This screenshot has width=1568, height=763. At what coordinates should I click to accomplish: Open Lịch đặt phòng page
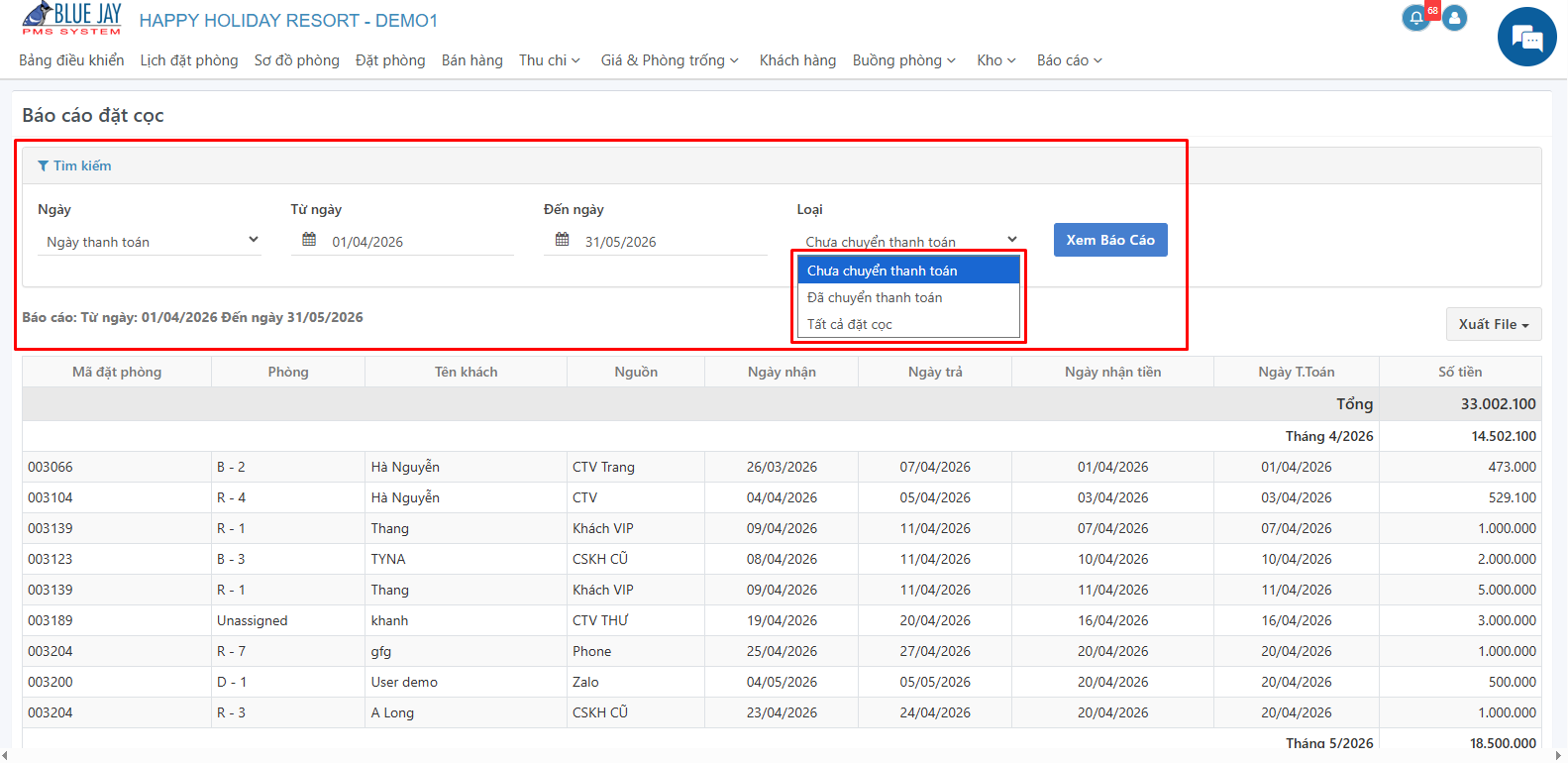click(189, 60)
